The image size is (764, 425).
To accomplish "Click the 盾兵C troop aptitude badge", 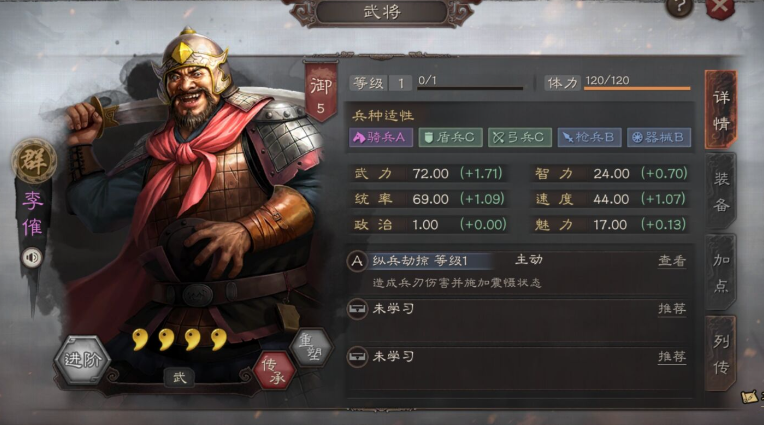I will coord(450,137).
